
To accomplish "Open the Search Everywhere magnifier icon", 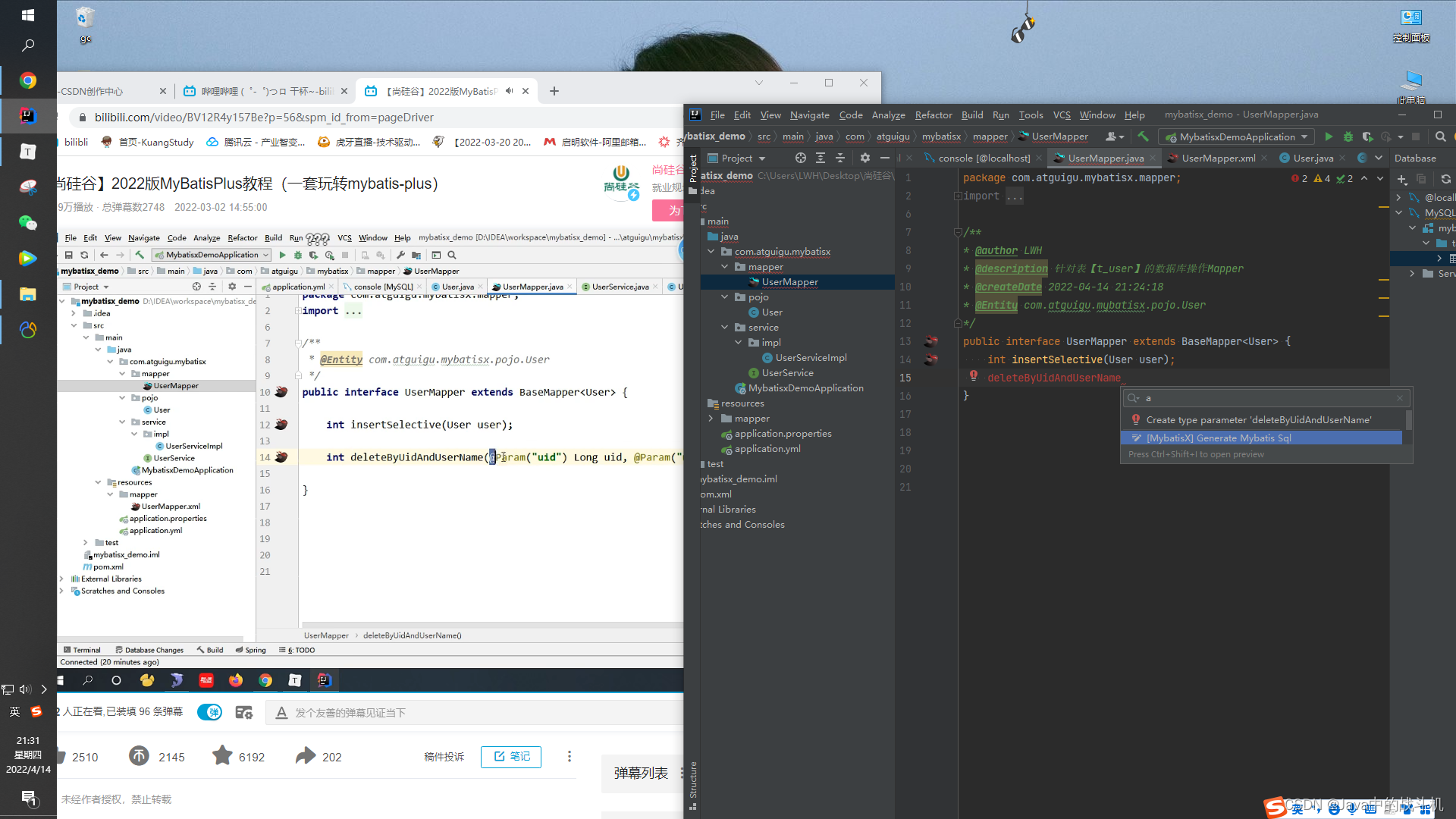I will pos(1440,136).
